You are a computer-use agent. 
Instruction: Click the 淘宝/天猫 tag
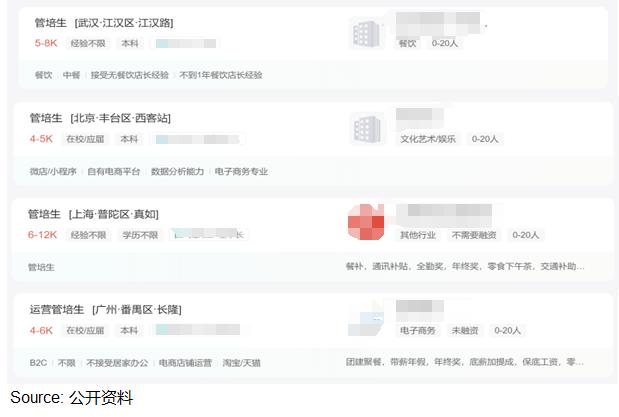pyautogui.click(x=241, y=363)
